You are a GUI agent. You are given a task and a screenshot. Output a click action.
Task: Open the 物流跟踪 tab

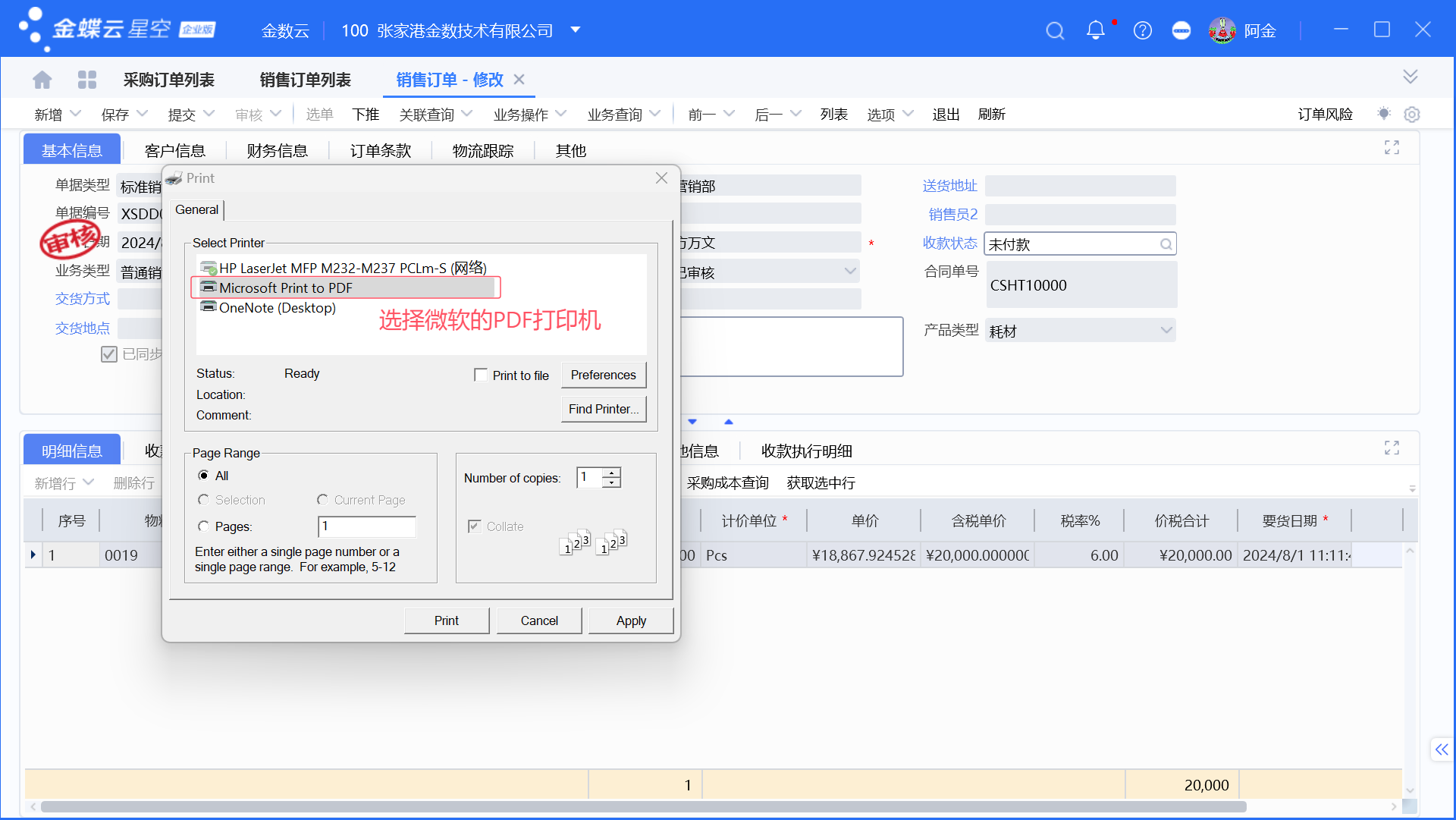[482, 150]
